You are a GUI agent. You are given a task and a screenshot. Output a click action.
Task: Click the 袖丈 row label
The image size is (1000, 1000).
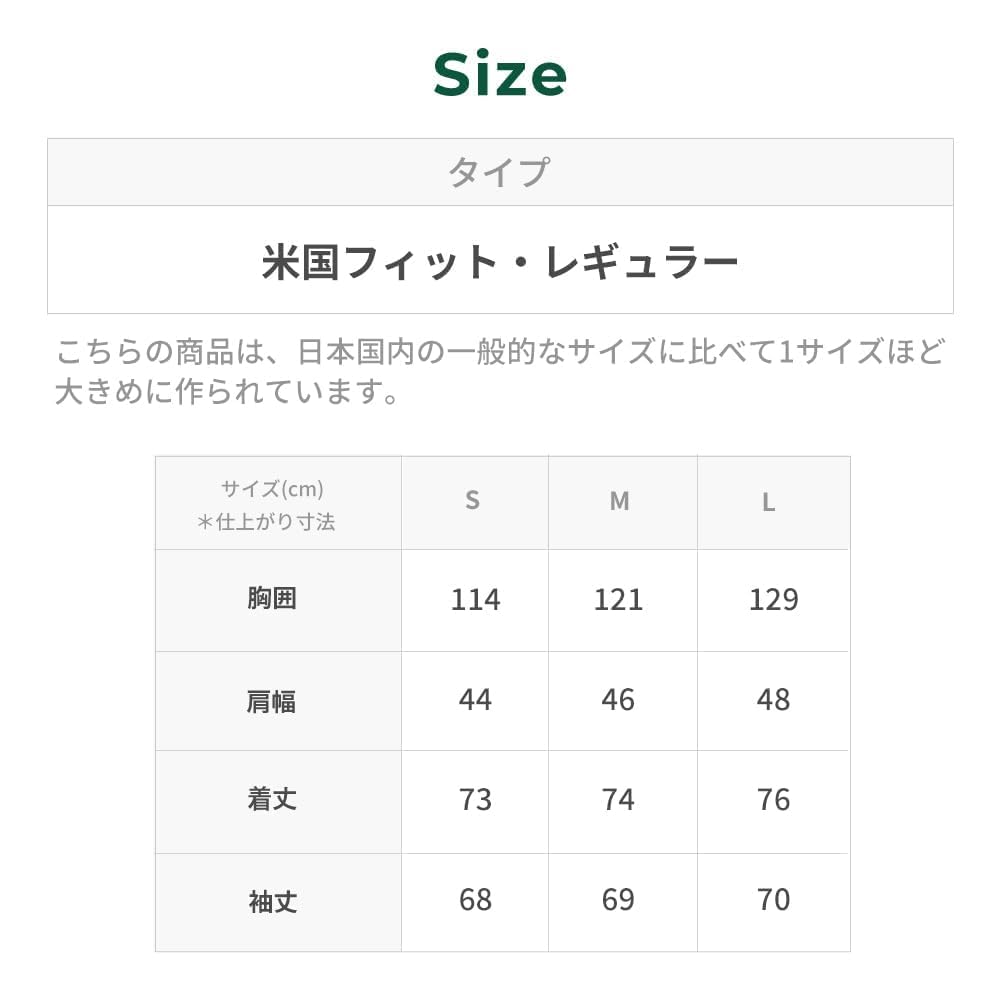tap(272, 901)
